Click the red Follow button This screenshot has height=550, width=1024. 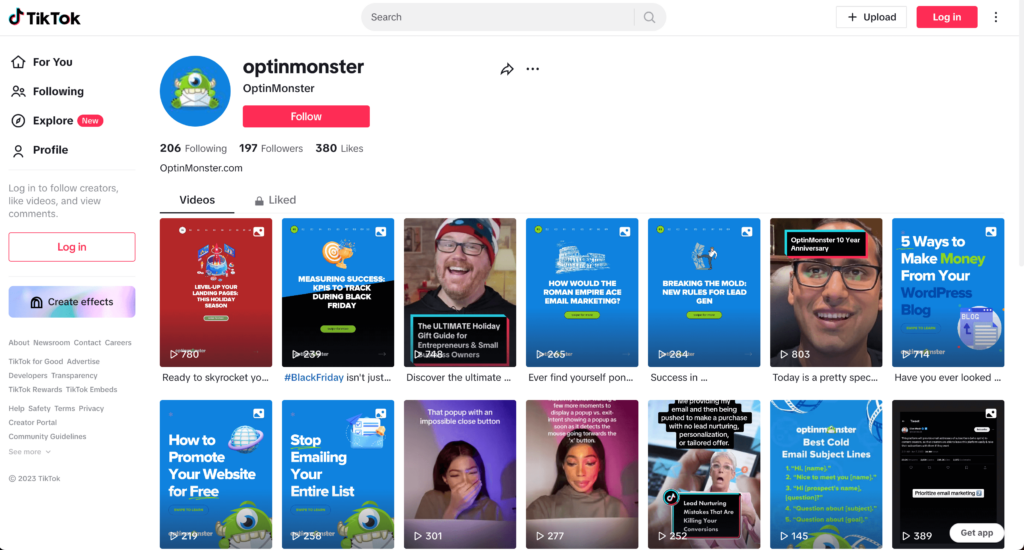tap(306, 116)
